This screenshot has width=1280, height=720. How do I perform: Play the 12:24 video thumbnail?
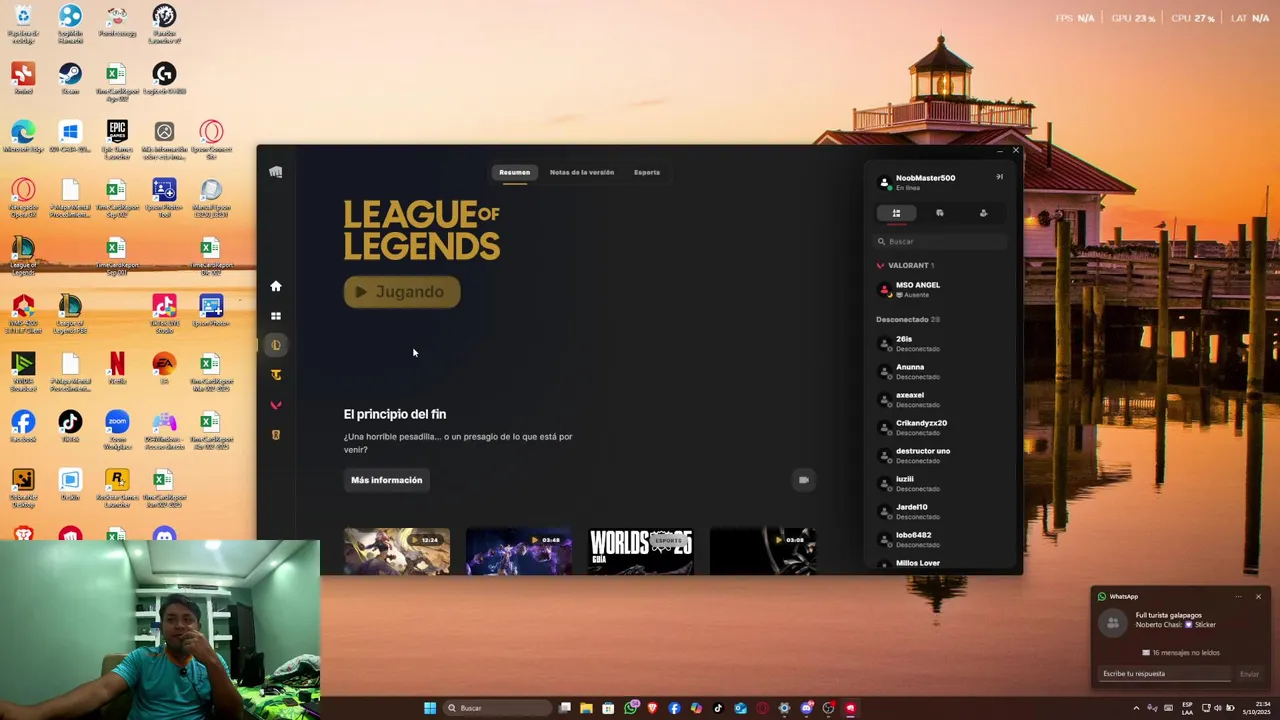(397, 551)
